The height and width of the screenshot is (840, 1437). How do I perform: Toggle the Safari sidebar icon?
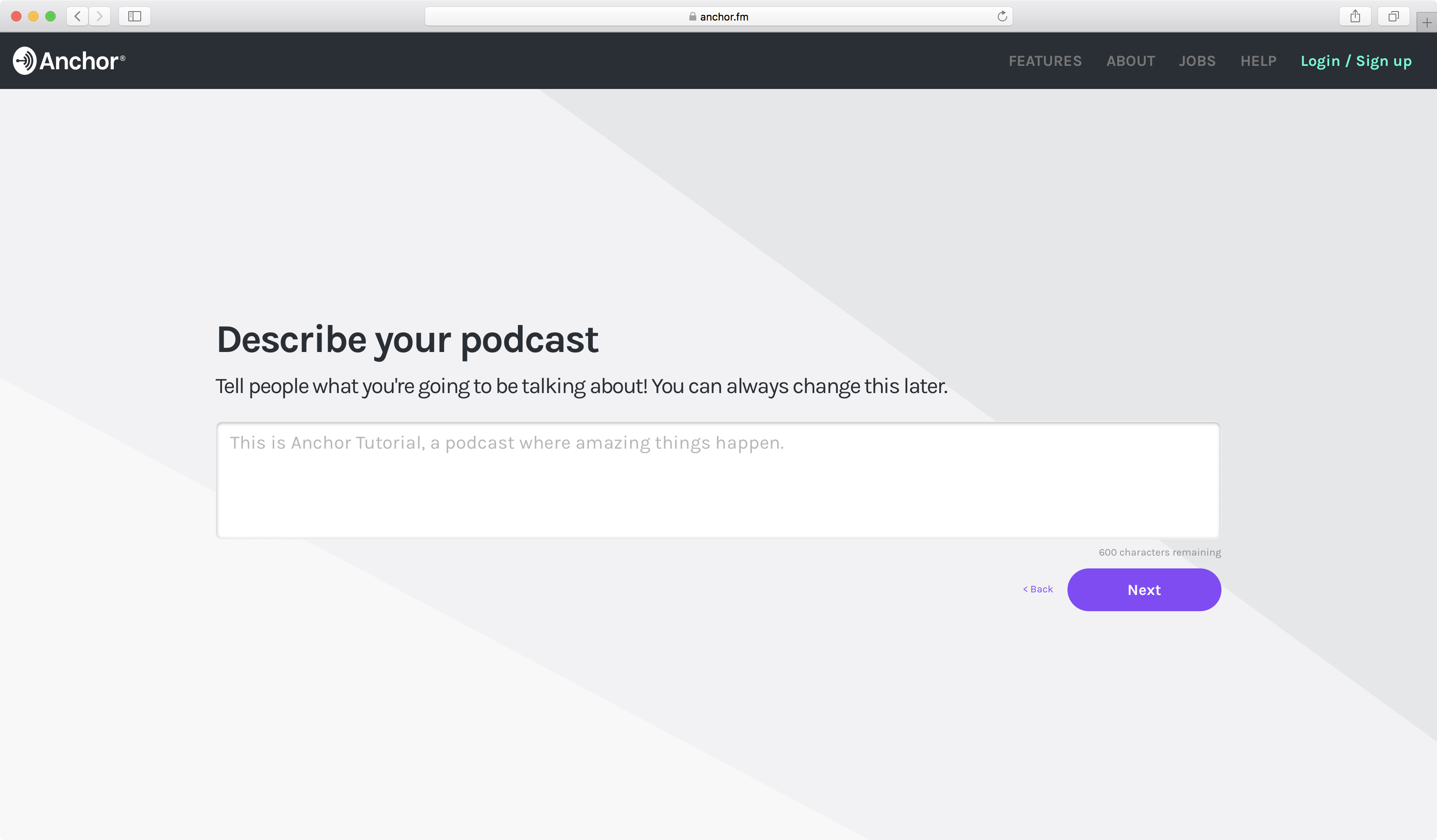click(135, 16)
